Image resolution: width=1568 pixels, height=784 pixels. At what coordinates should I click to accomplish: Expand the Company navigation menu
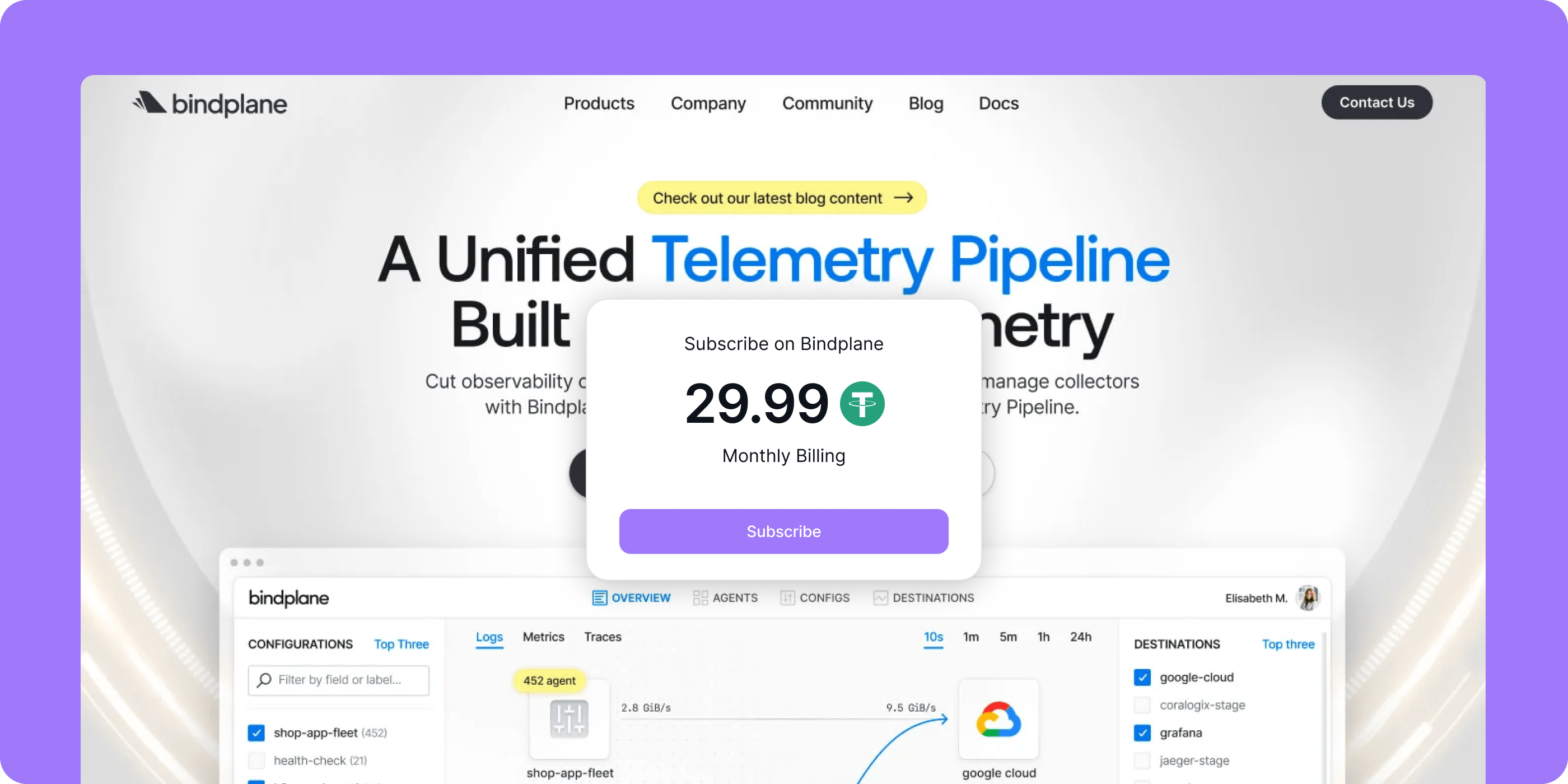708,104
